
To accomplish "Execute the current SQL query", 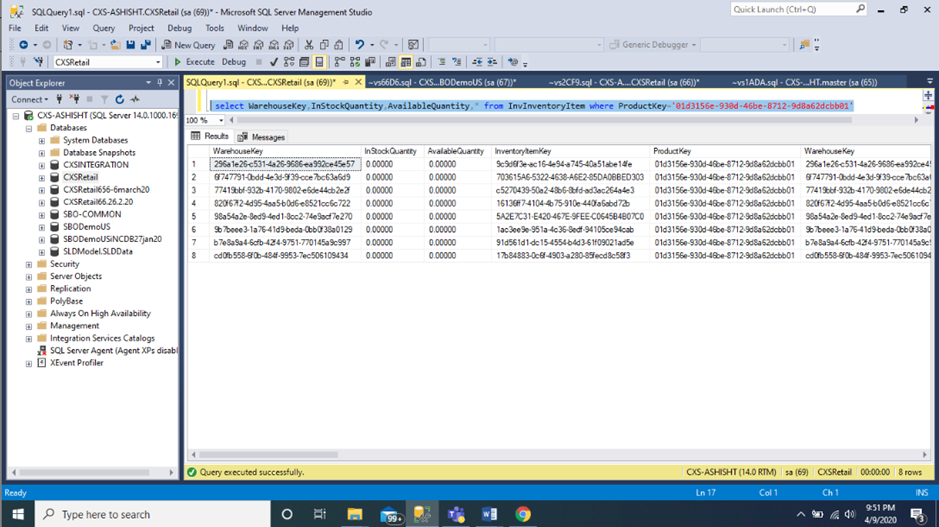I will click(x=194, y=62).
